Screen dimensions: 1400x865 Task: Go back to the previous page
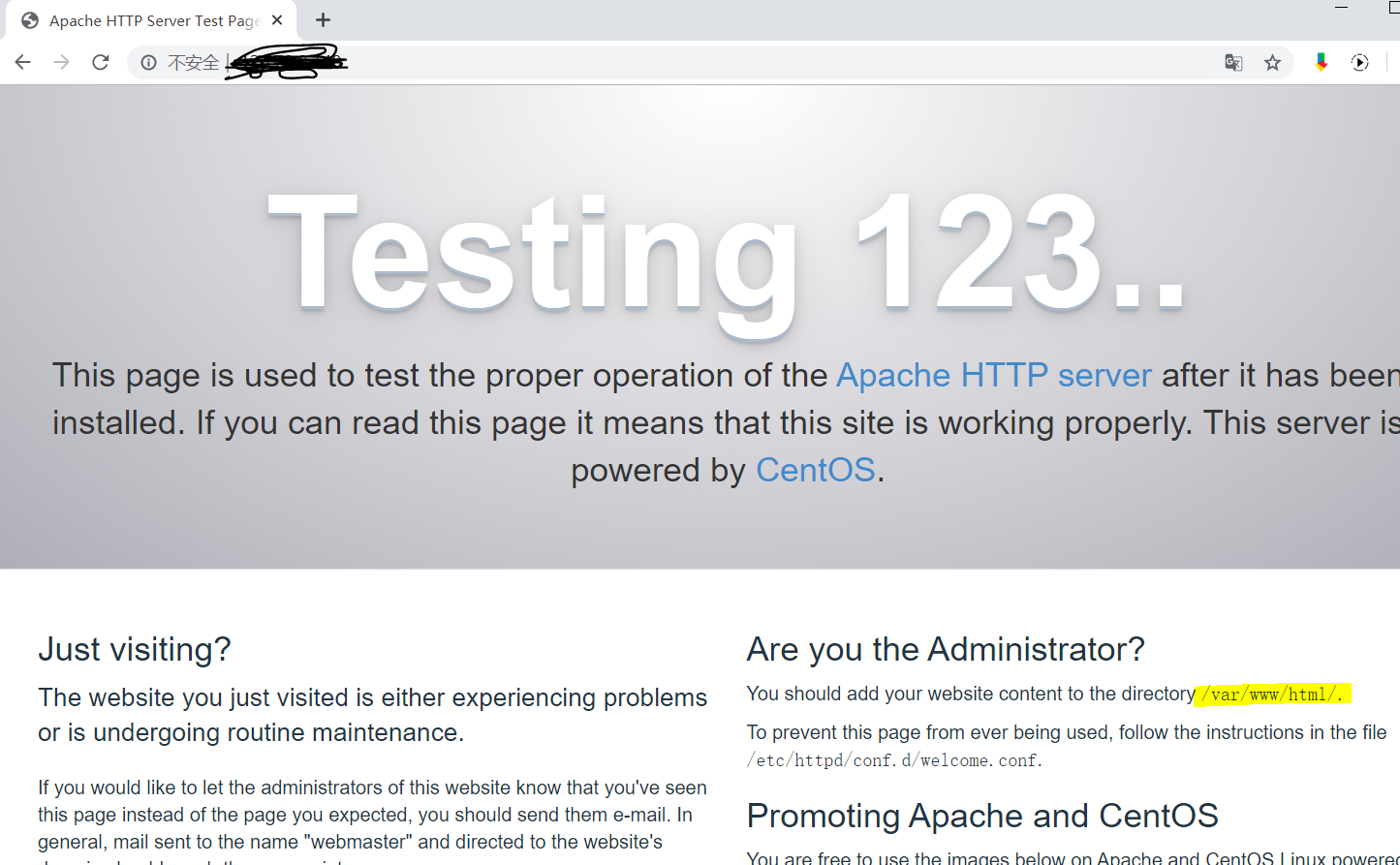(23, 63)
